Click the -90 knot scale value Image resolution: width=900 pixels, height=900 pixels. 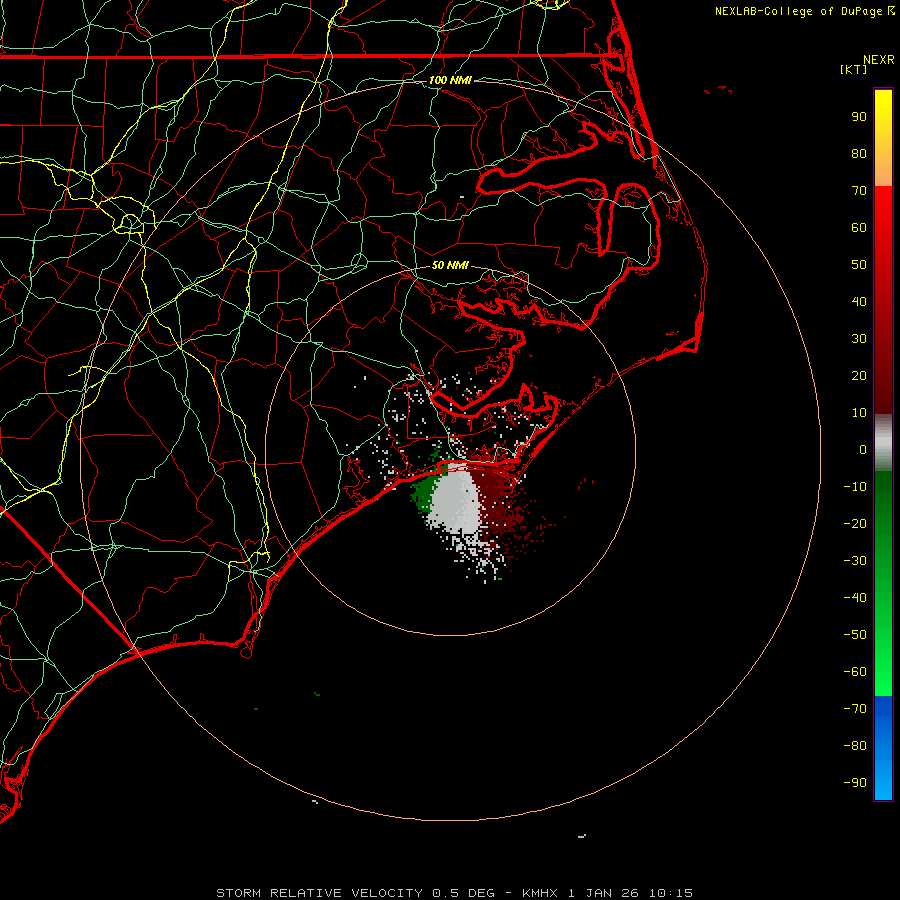(855, 783)
